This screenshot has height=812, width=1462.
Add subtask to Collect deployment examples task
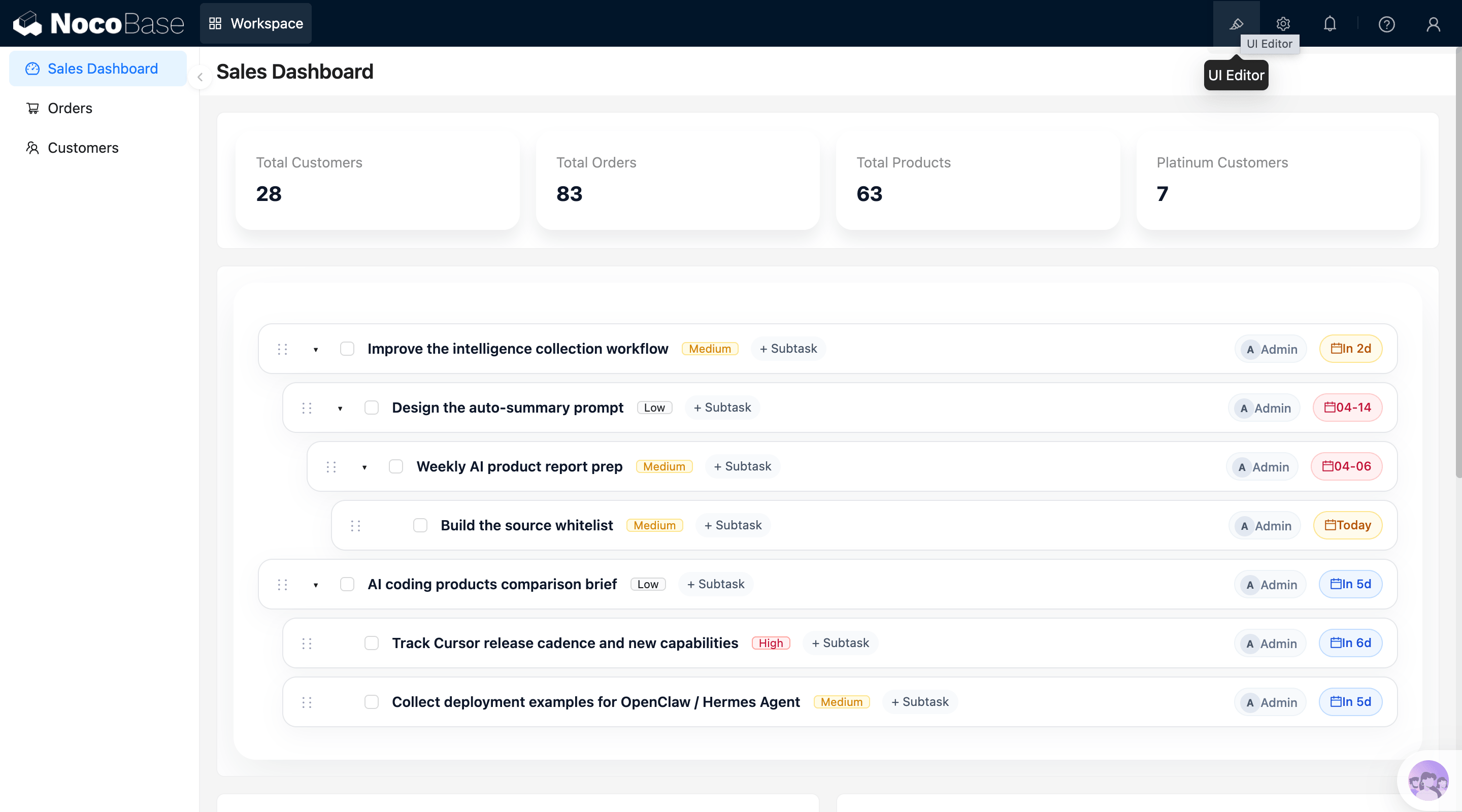[919, 702]
